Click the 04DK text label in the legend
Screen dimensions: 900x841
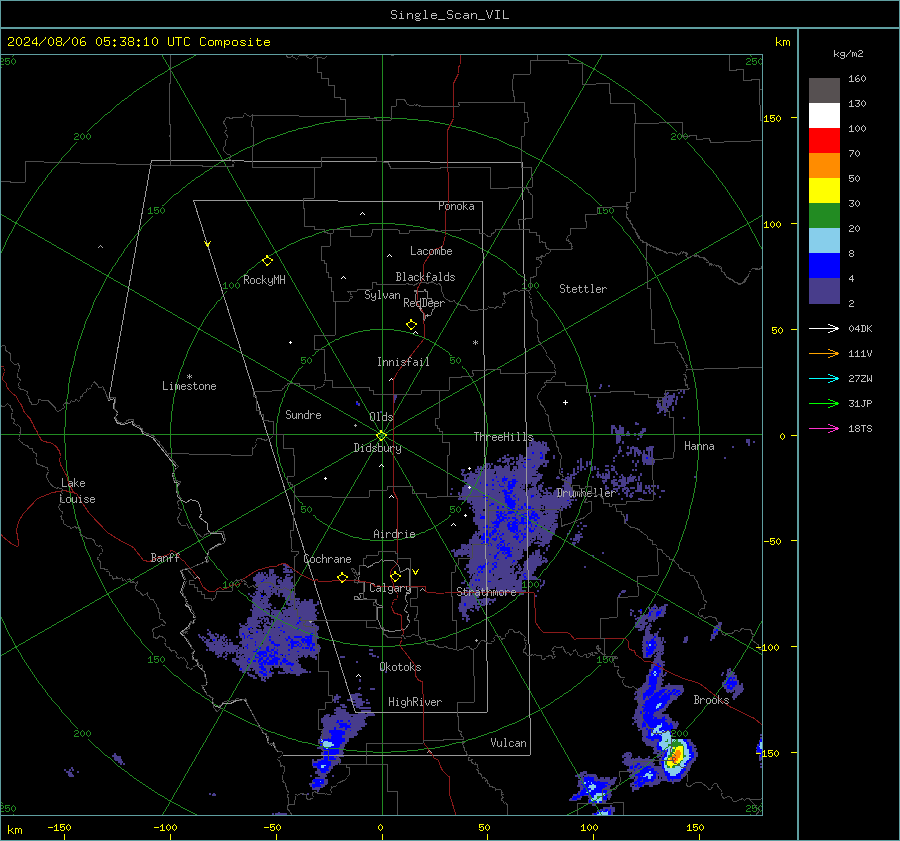point(860,329)
